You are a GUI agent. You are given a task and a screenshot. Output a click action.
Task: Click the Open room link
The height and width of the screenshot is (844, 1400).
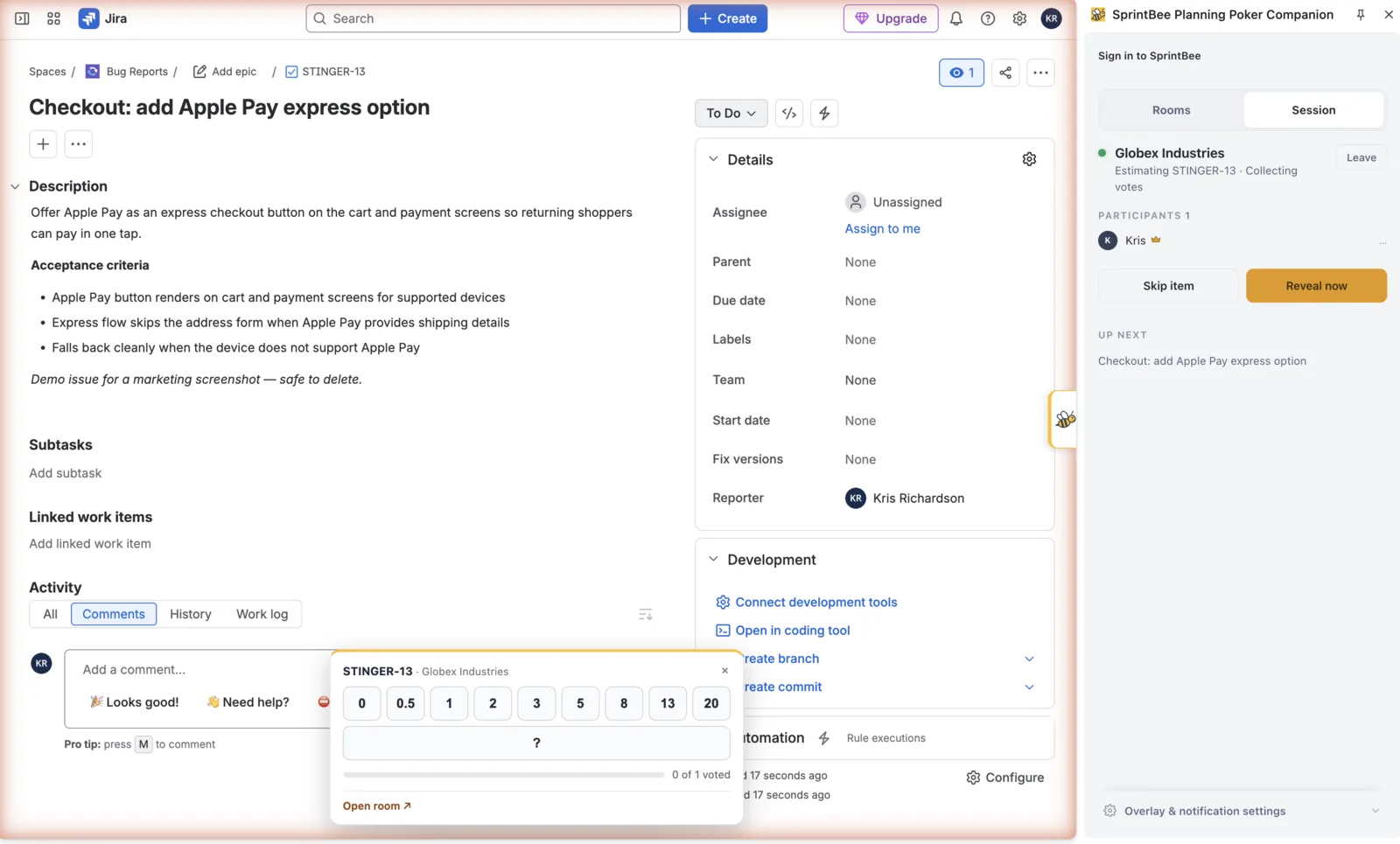point(376,806)
